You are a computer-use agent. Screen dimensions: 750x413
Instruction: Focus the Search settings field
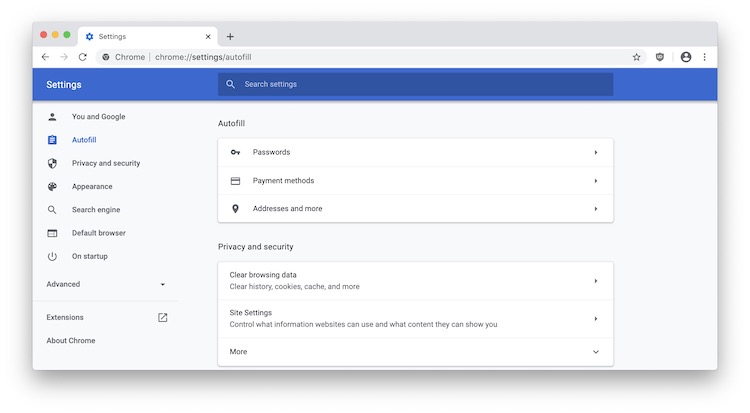coord(416,84)
